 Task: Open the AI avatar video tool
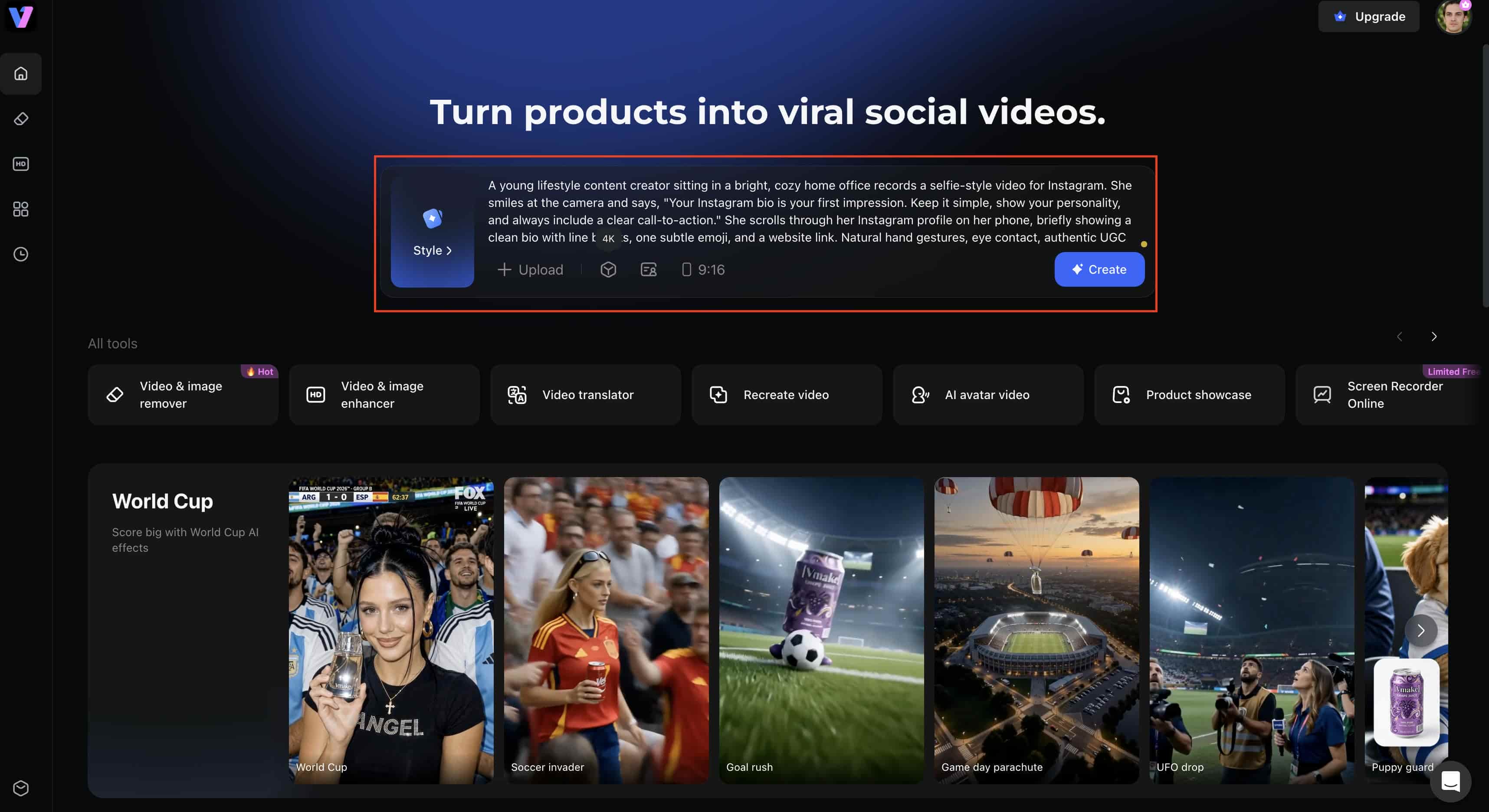coord(988,395)
